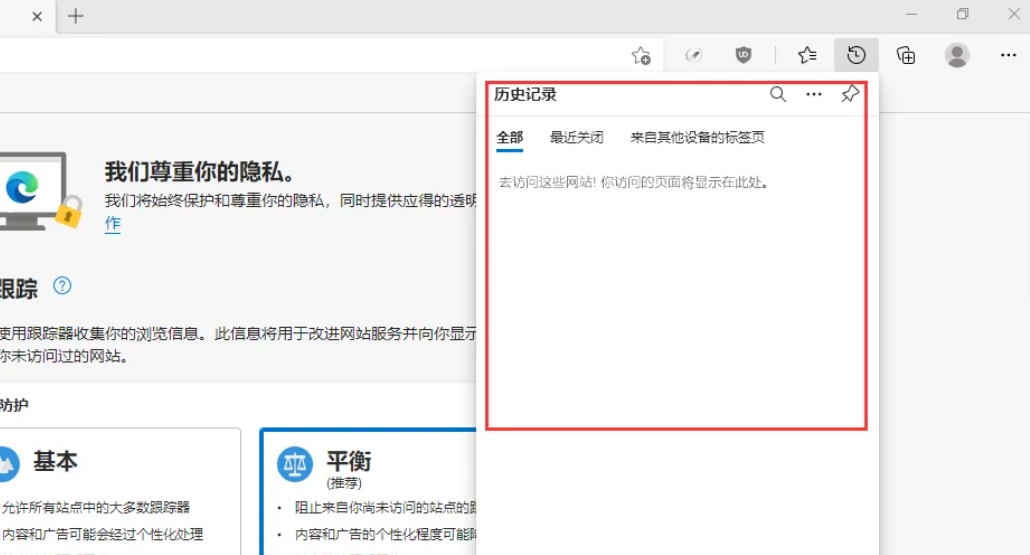
Task: Click the help icon beside 跟踪
Action: coord(63,286)
